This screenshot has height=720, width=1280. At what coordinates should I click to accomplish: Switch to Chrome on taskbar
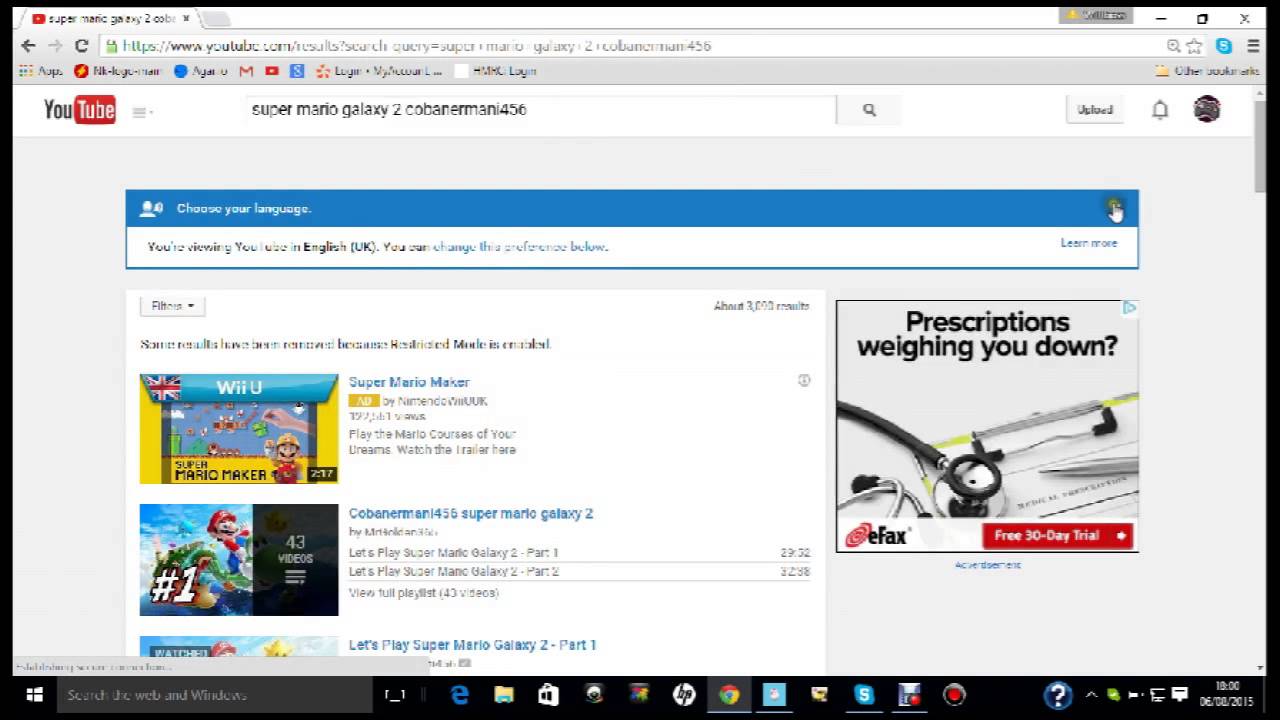pyautogui.click(x=729, y=695)
